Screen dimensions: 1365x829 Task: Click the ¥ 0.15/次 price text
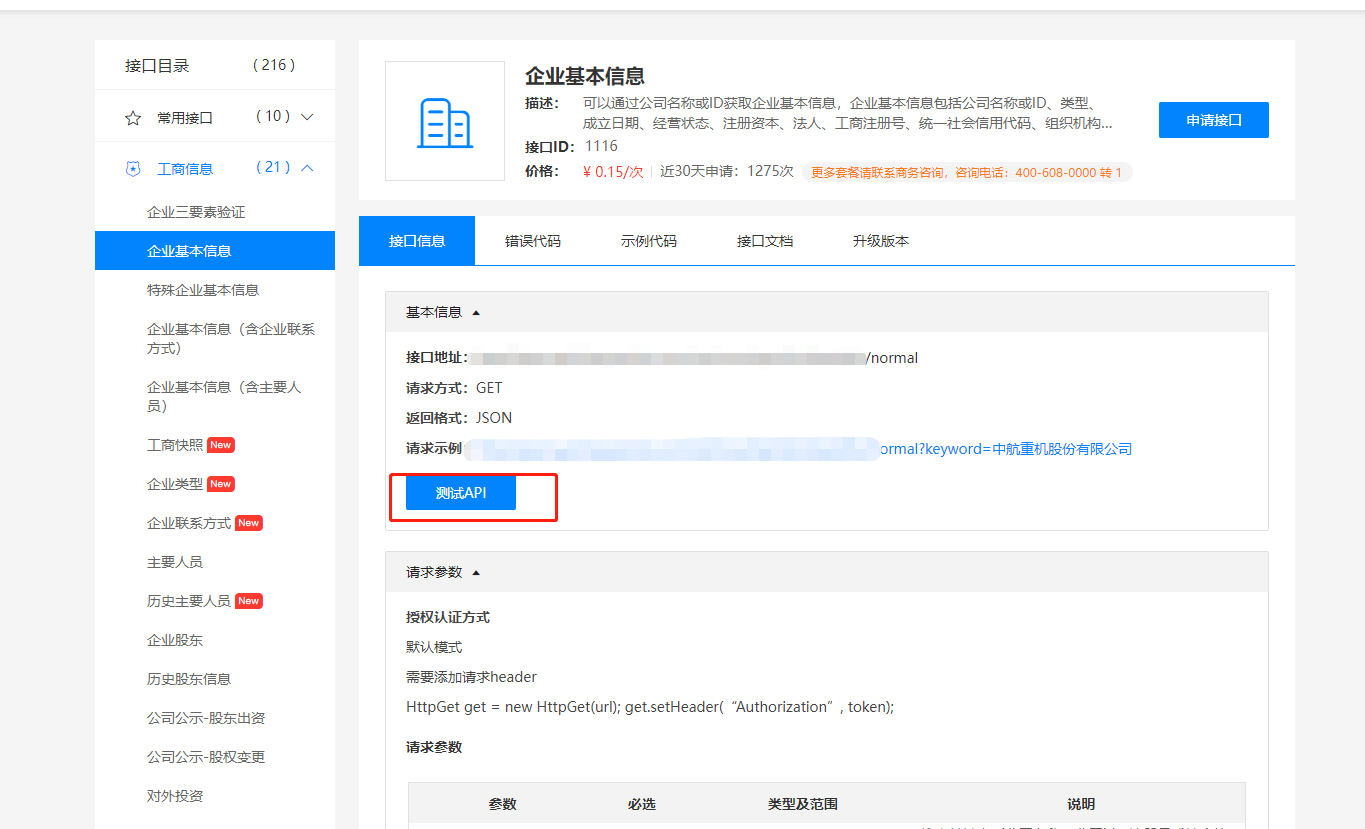613,171
